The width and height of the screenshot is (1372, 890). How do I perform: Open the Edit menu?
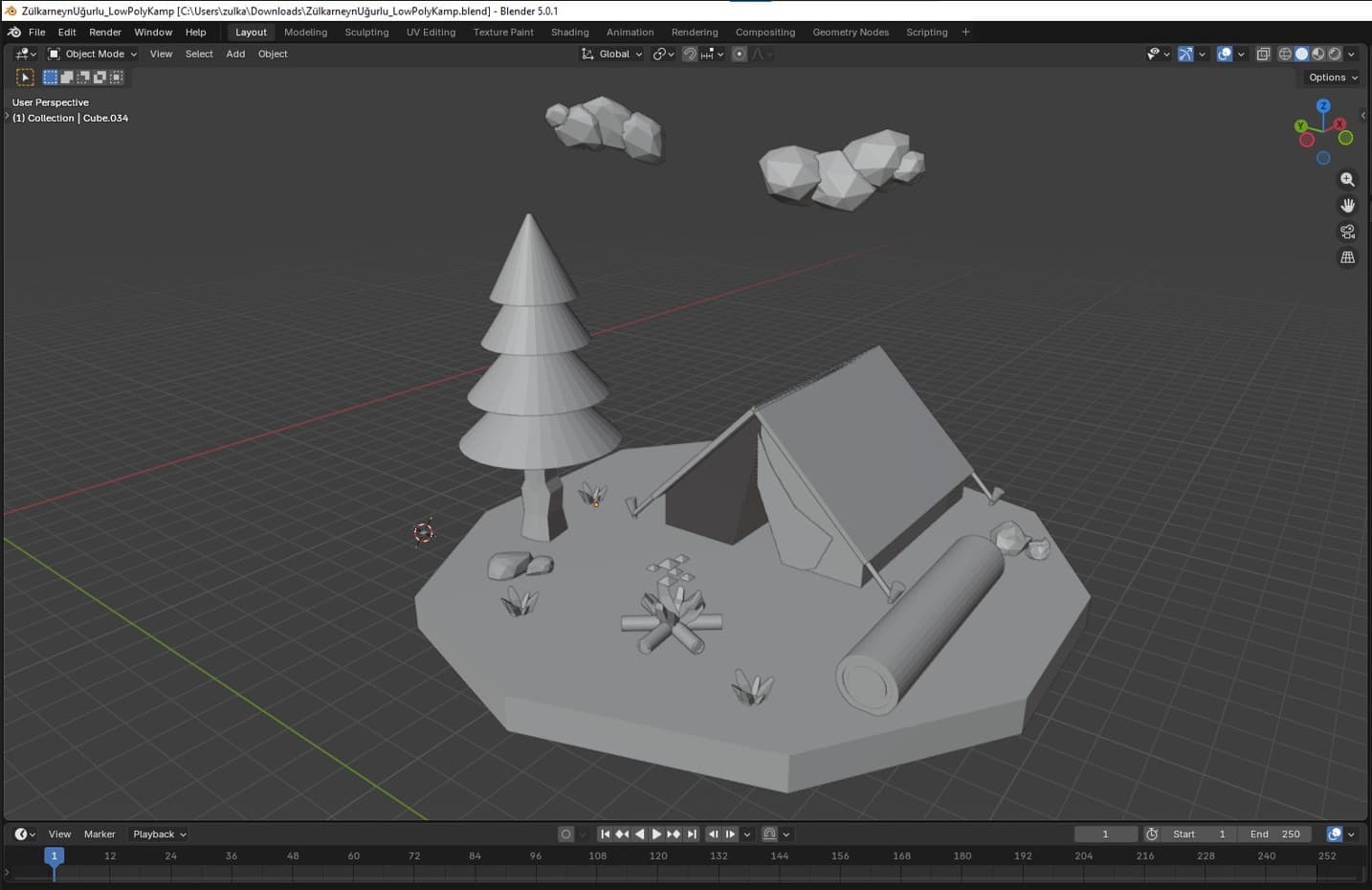(x=67, y=32)
